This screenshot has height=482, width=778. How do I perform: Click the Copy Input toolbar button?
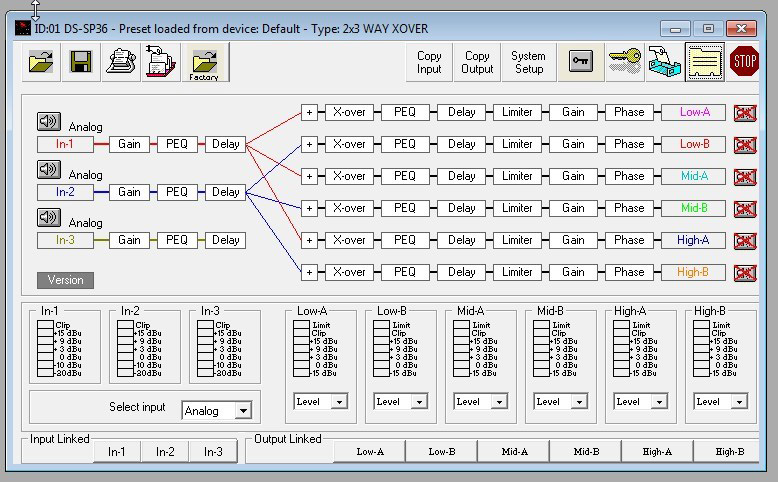[x=429, y=62]
